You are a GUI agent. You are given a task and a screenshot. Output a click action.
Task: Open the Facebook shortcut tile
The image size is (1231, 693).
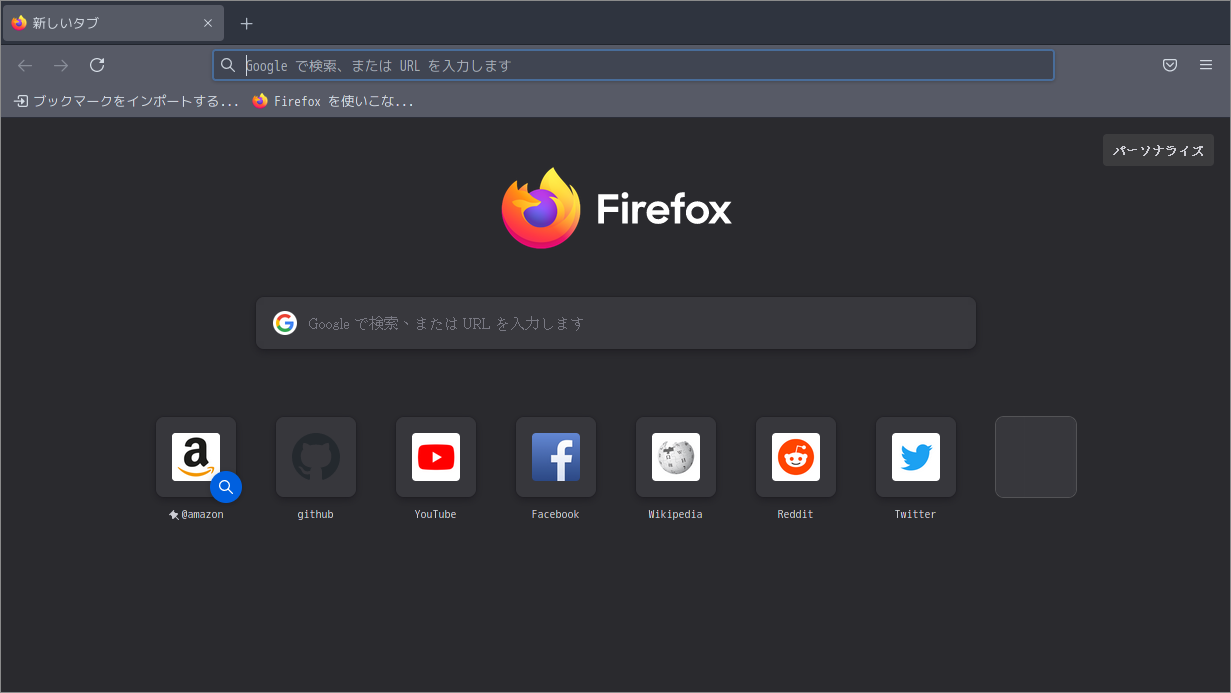coord(556,457)
